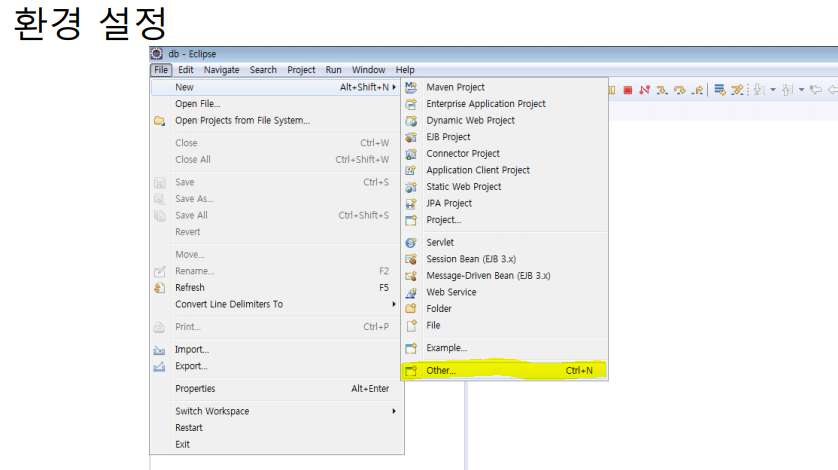
Task: Click the Folder icon in New submenu
Action: [x=411, y=309]
